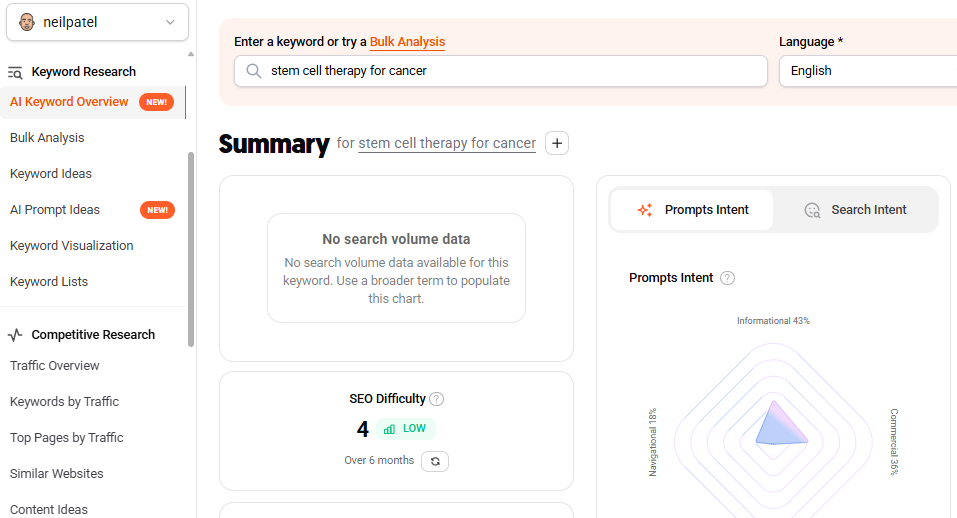Click the Prompts Intent help question mark

point(727,278)
